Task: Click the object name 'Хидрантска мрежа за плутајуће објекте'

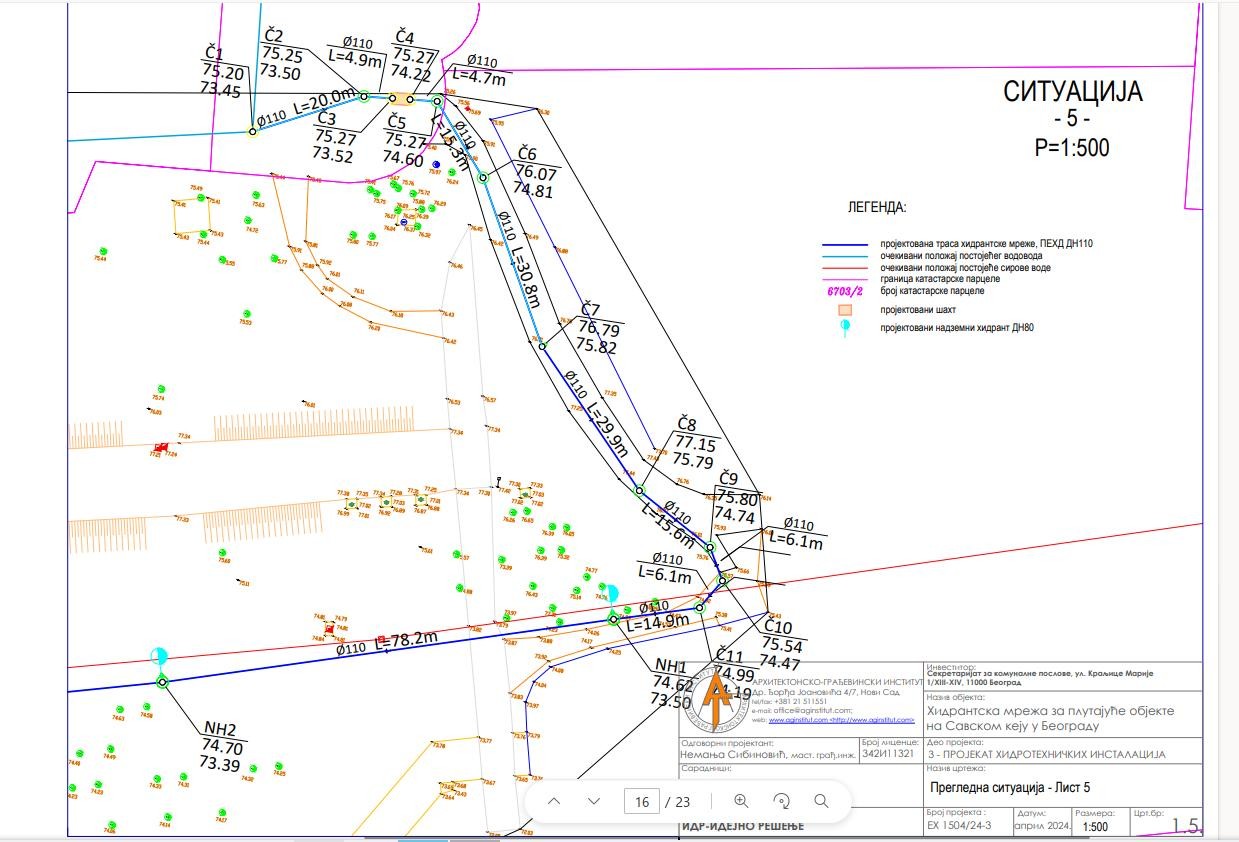Action: coord(1050,711)
